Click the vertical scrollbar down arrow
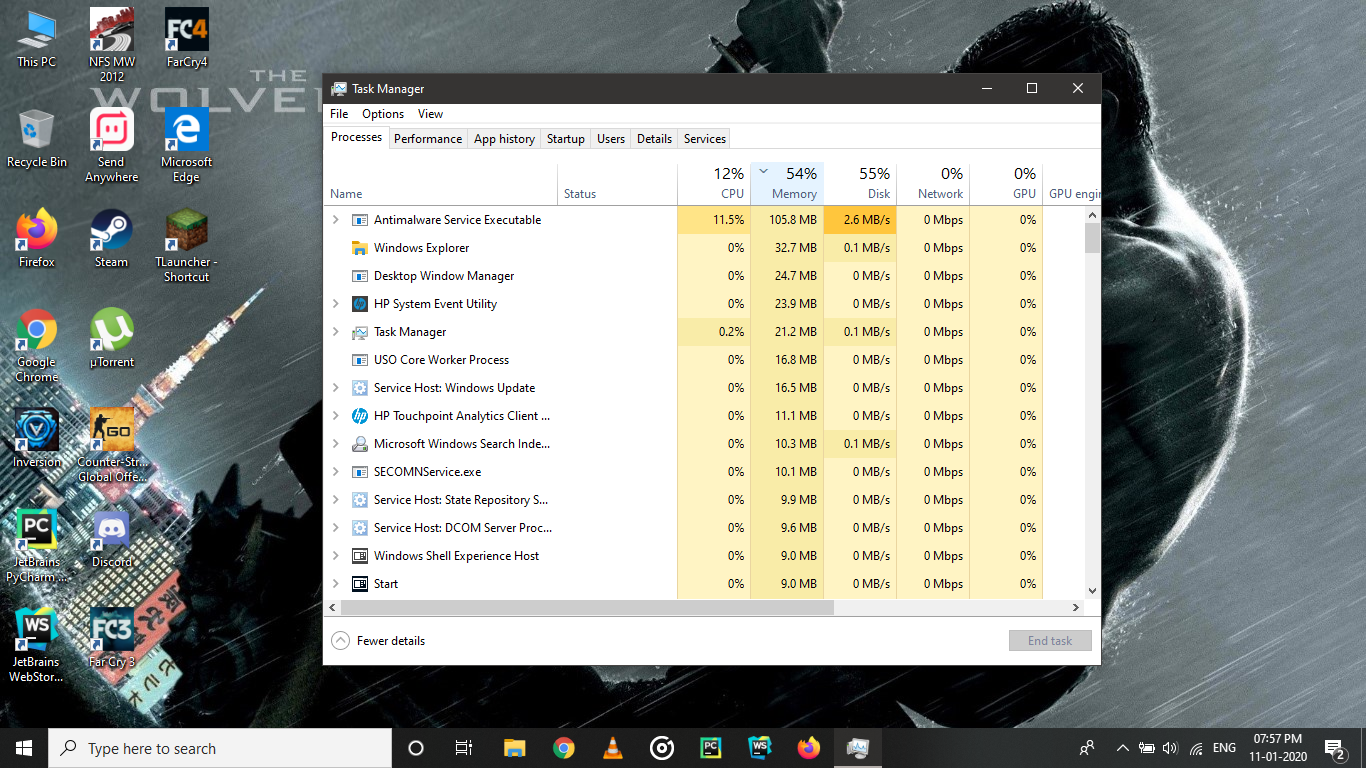 click(1092, 591)
